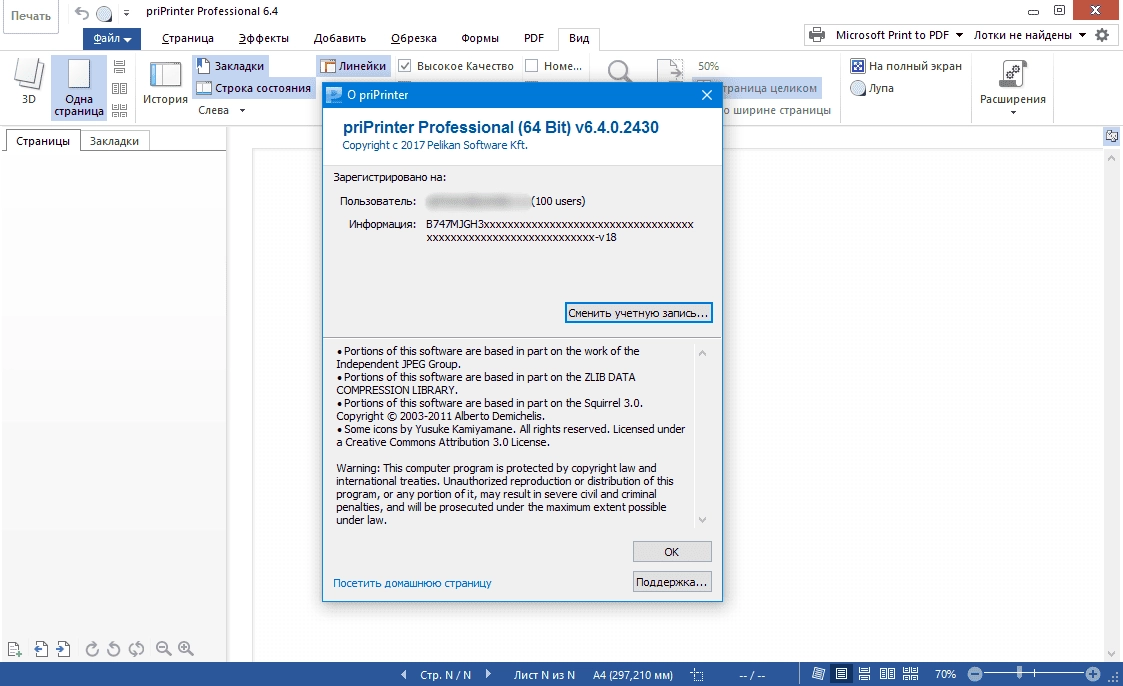Select the 3D view icon
This screenshot has width=1123, height=686.
point(29,82)
